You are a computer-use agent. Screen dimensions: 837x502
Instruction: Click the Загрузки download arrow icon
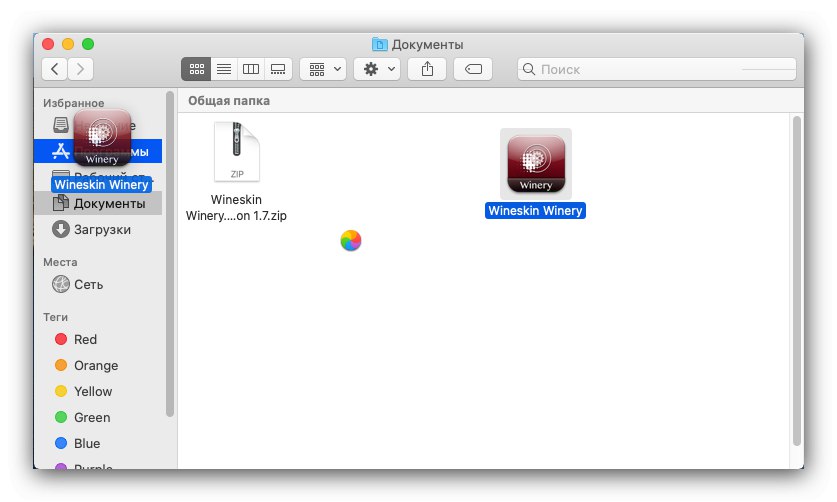(61, 229)
